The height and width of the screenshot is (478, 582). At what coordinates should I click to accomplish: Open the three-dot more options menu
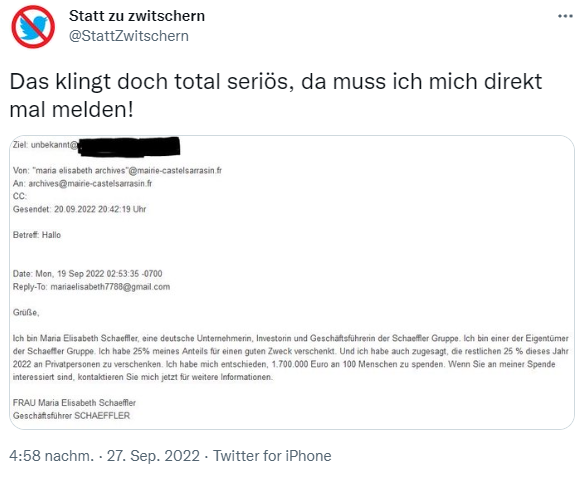(x=565, y=16)
